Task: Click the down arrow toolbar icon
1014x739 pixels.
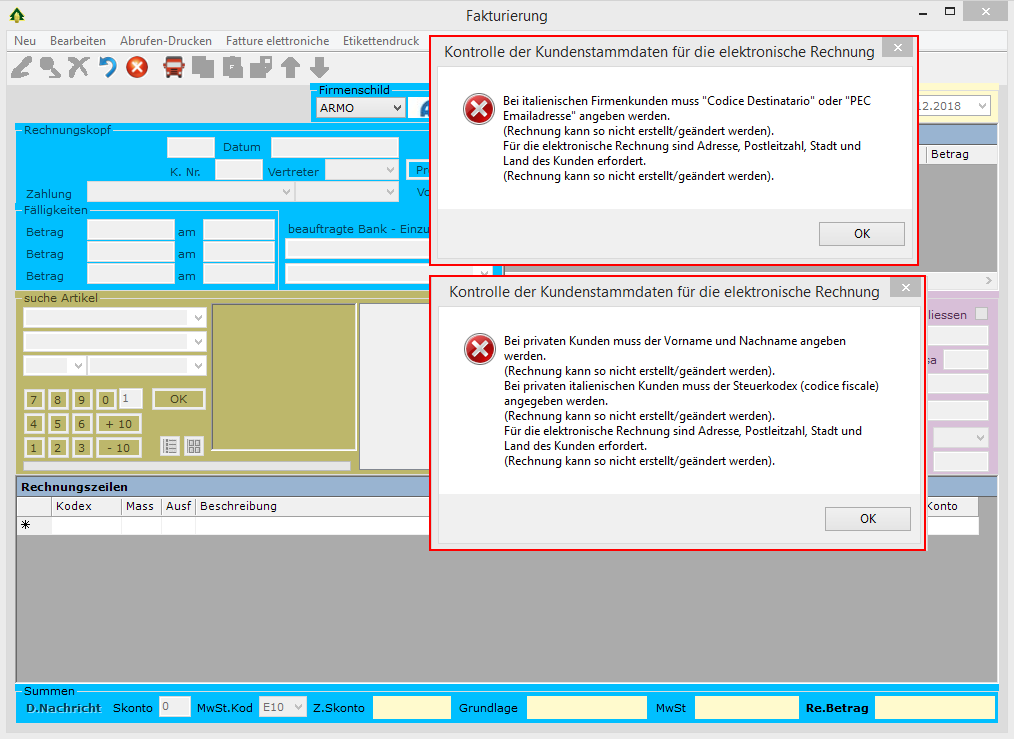Action: (x=319, y=67)
